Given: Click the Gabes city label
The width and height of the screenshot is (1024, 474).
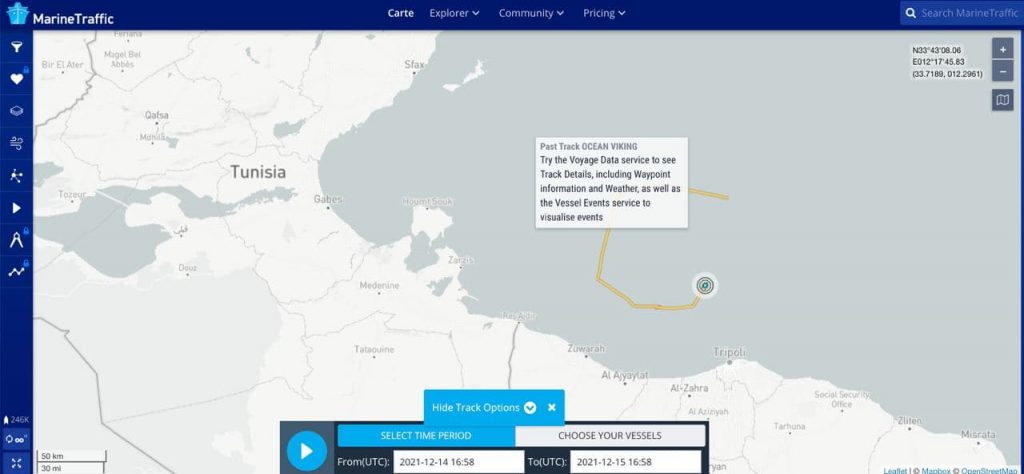Looking at the screenshot, I should click(328, 199).
